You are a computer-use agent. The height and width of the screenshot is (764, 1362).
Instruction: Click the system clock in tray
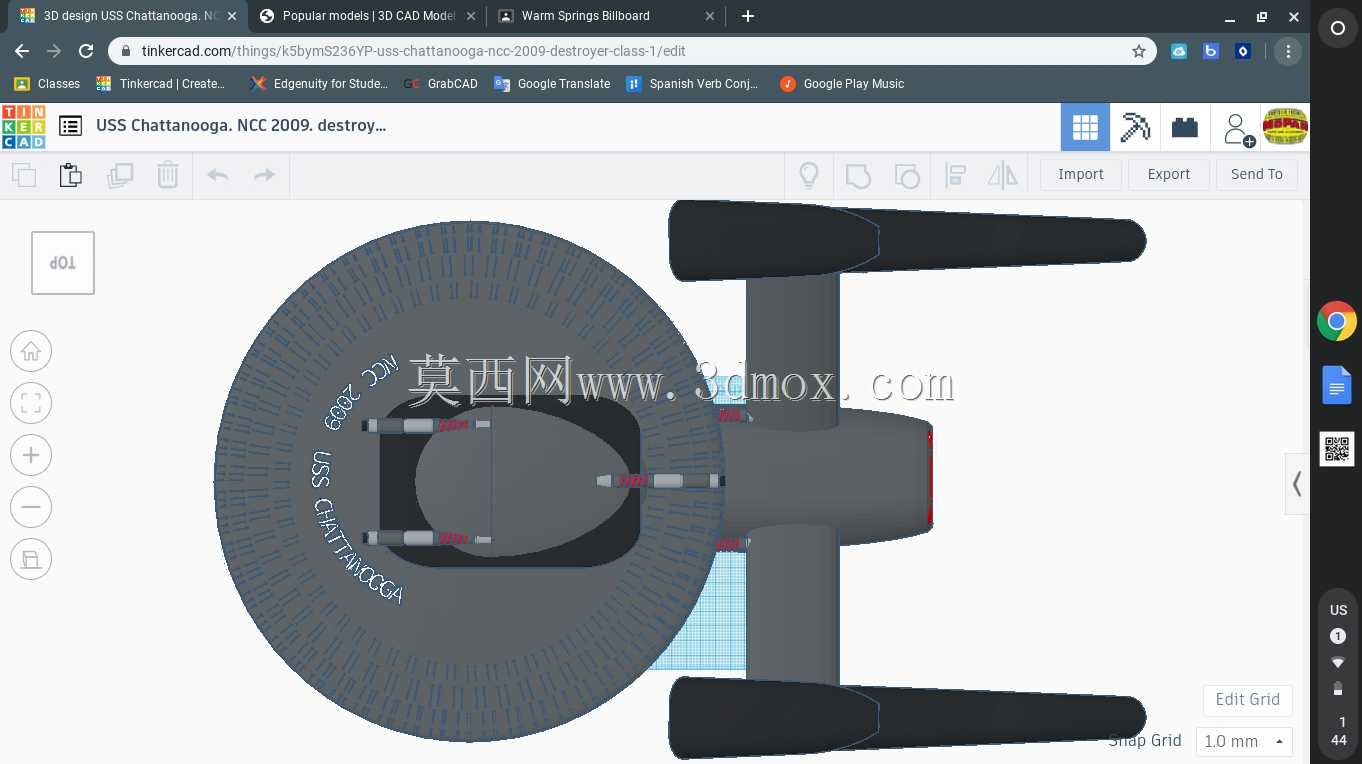pos(1338,731)
